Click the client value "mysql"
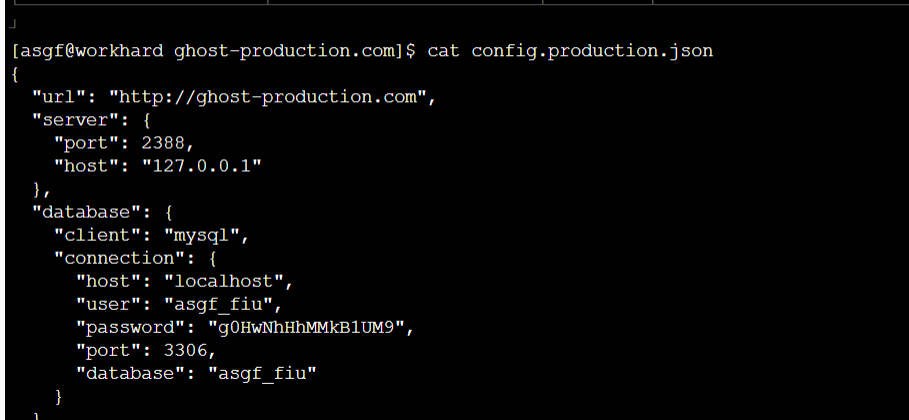Viewport: 909px width, 420px height. (x=202, y=236)
